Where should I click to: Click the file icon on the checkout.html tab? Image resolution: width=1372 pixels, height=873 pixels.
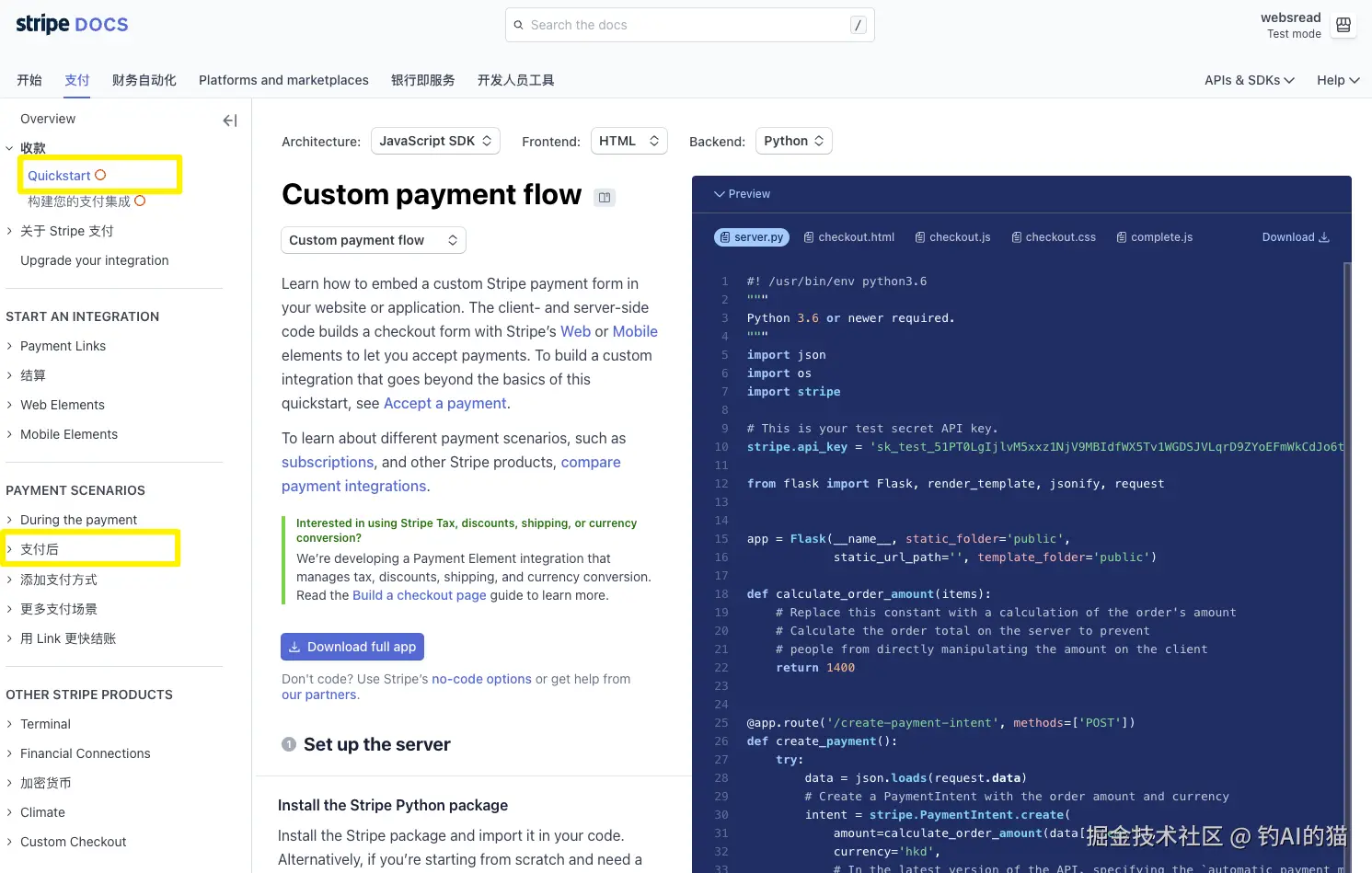click(x=809, y=237)
